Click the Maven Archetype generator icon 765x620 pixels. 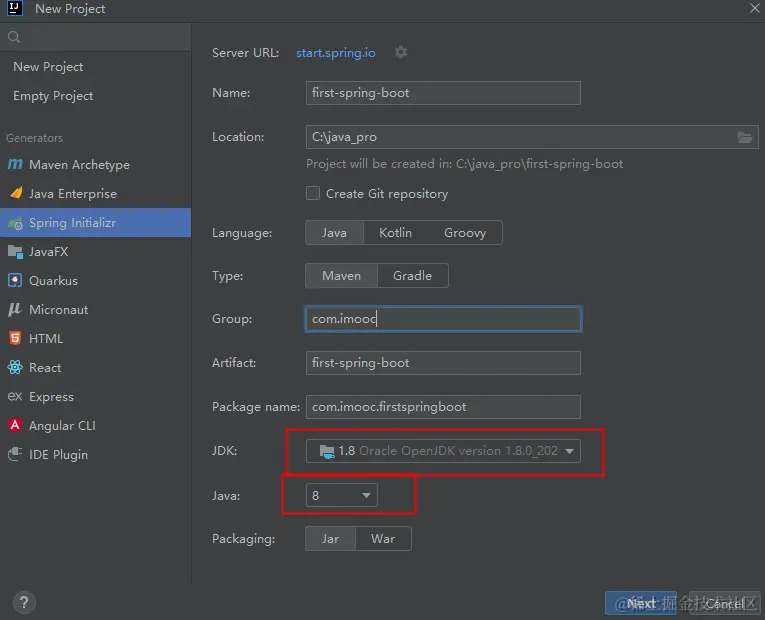[14, 165]
